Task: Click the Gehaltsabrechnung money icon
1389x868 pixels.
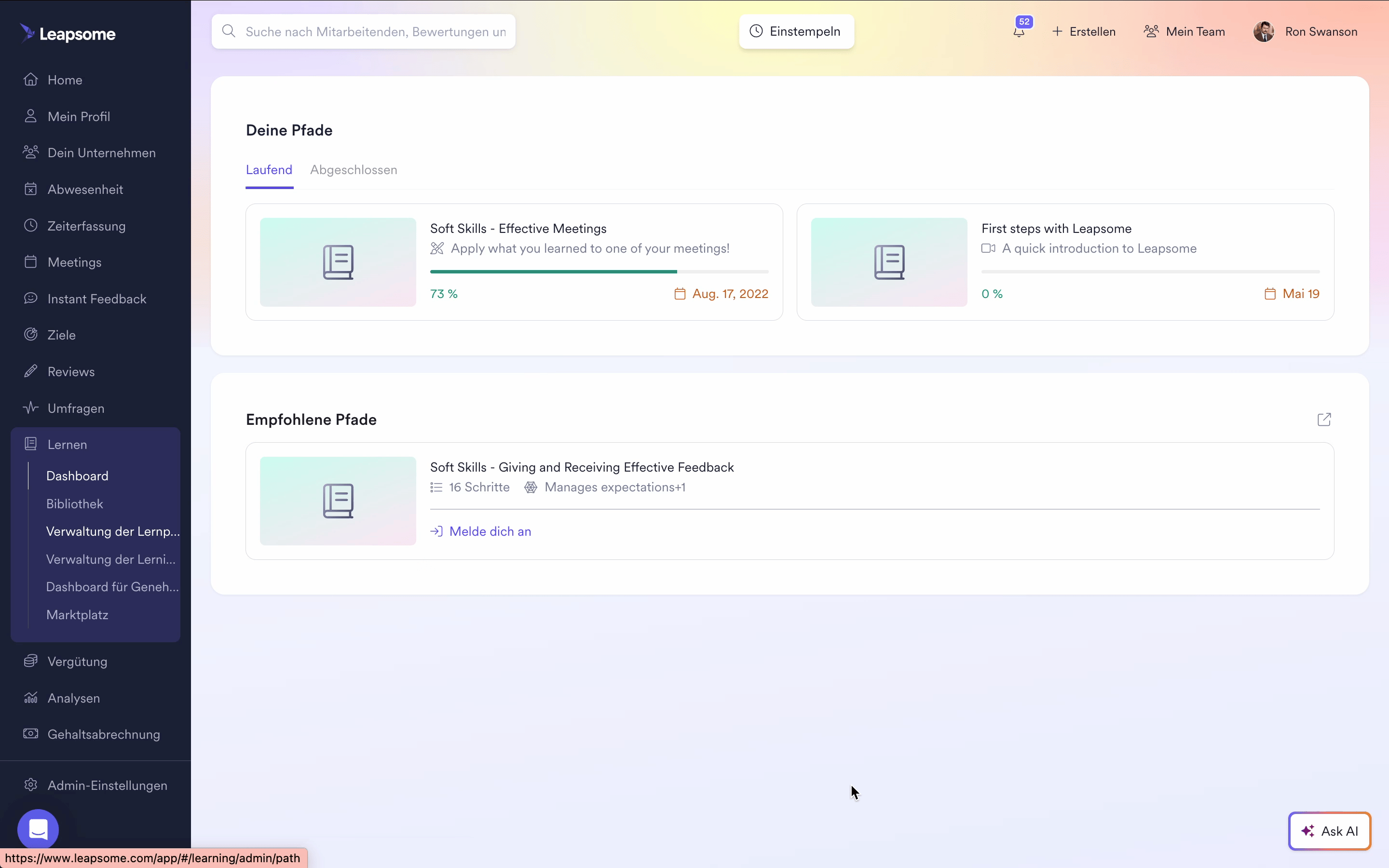Action: click(x=30, y=733)
